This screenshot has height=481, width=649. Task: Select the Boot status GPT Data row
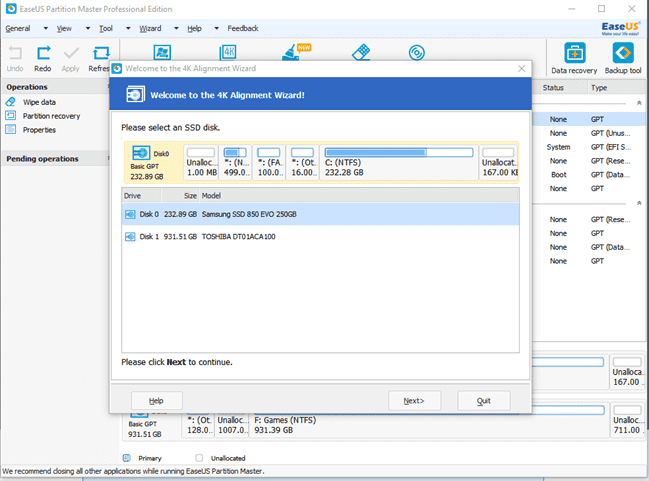(589, 175)
